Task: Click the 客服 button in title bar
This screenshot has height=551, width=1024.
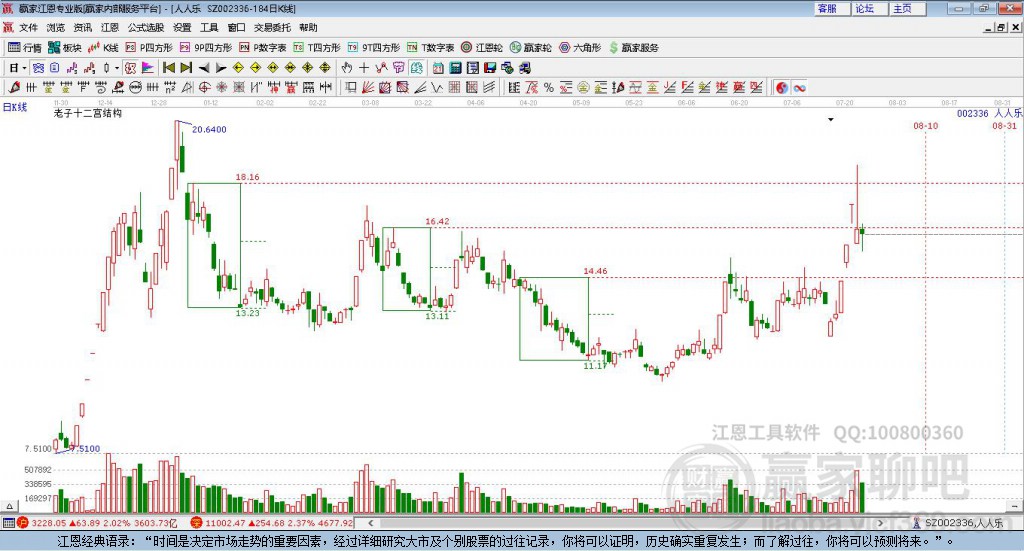Action: point(831,8)
